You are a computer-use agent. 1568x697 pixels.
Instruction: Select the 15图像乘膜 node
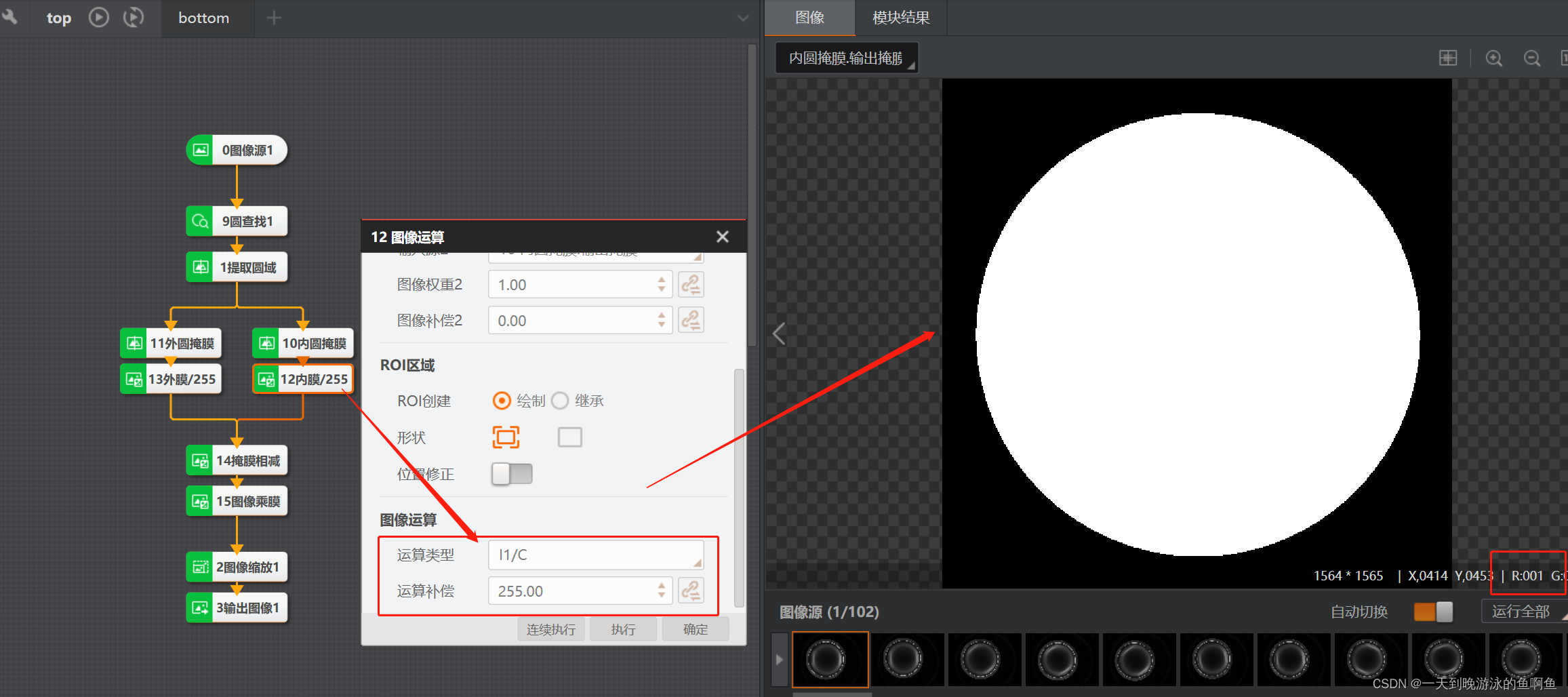[x=237, y=501]
